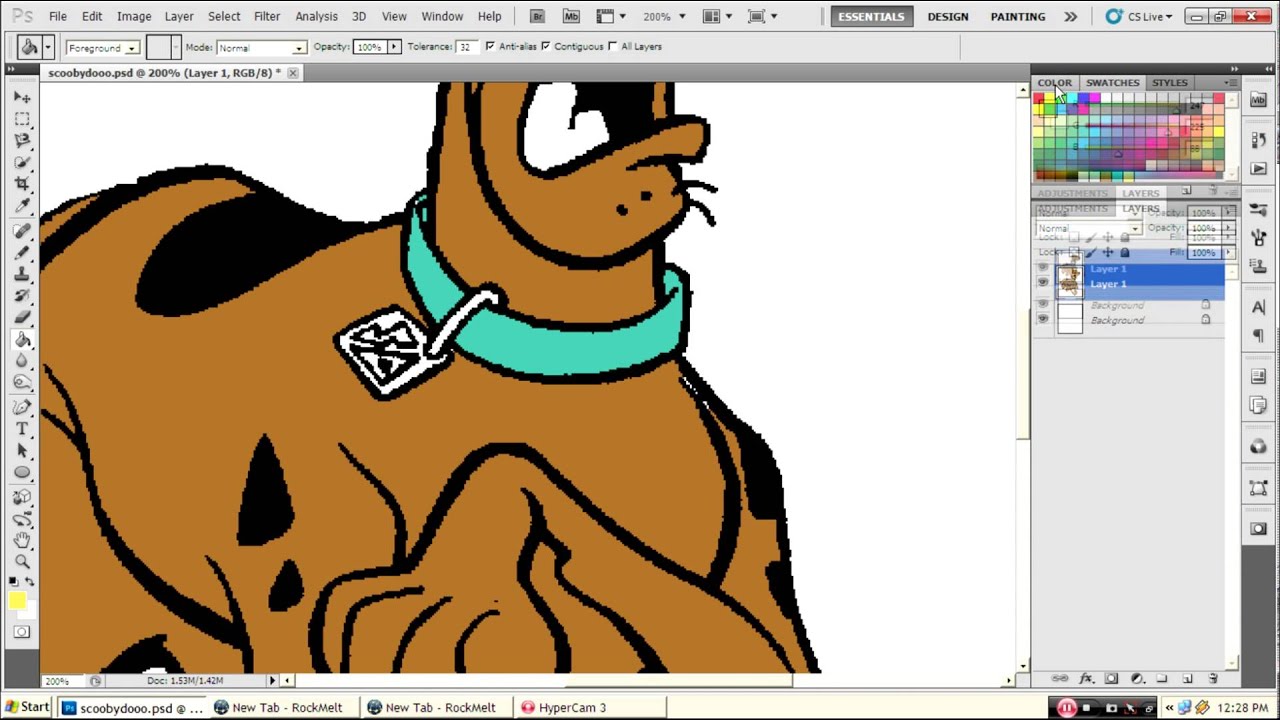This screenshot has width=1280, height=720.
Task: Toggle the Anti-alias checkbox
Action: tap(489, 47)
